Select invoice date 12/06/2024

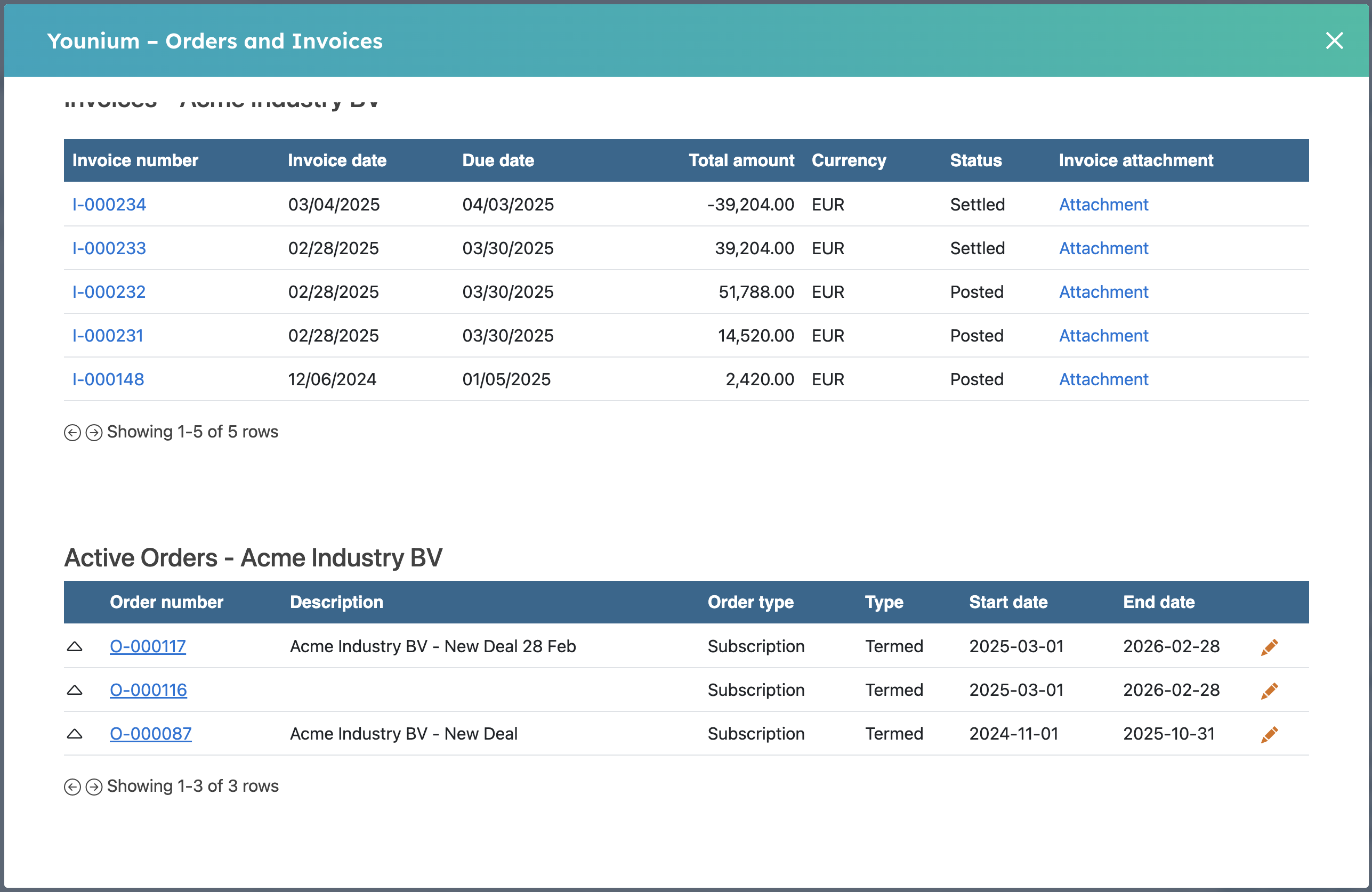[332, 380]
